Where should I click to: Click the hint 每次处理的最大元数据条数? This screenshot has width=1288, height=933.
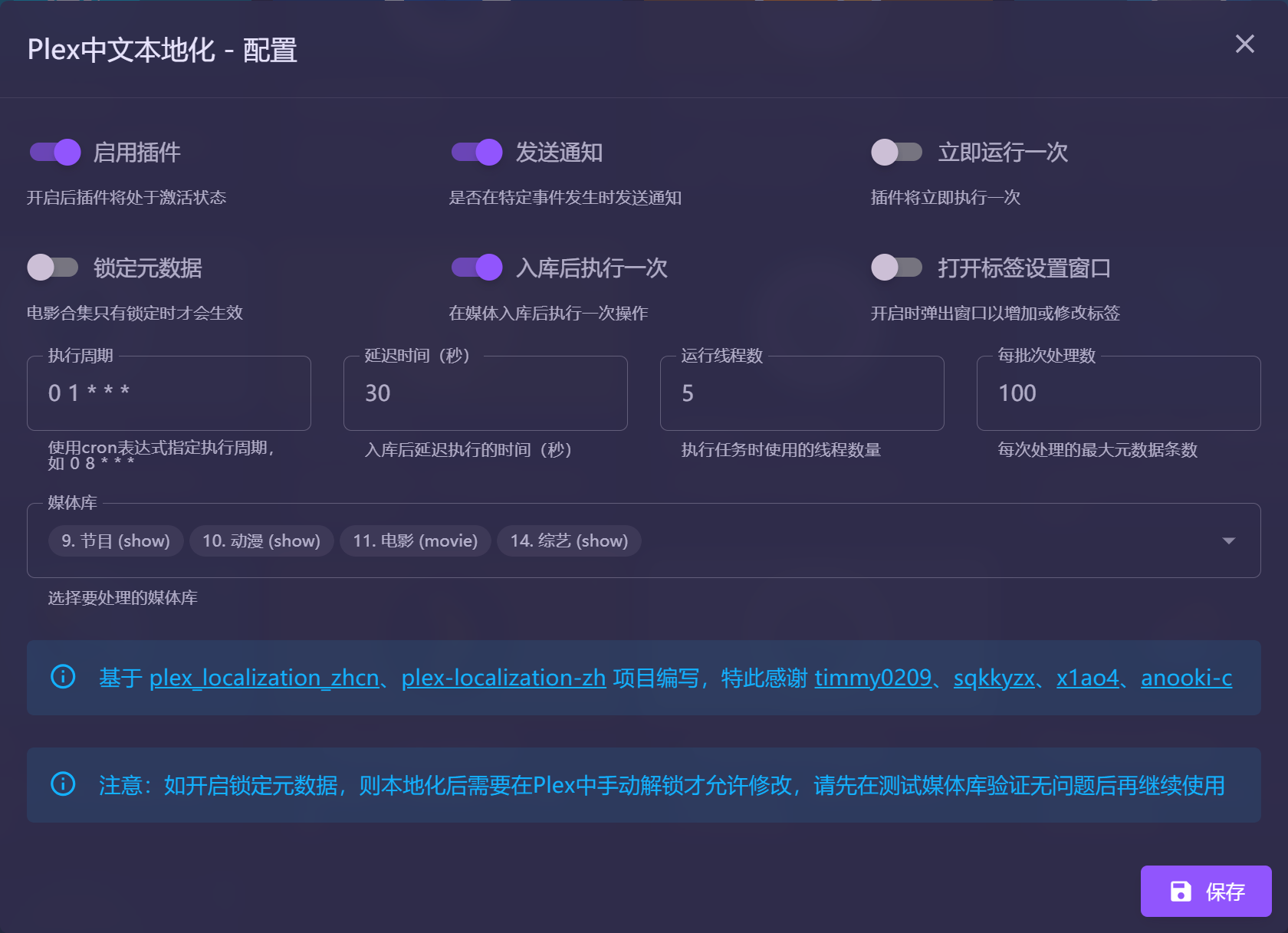pos(1097,450)
